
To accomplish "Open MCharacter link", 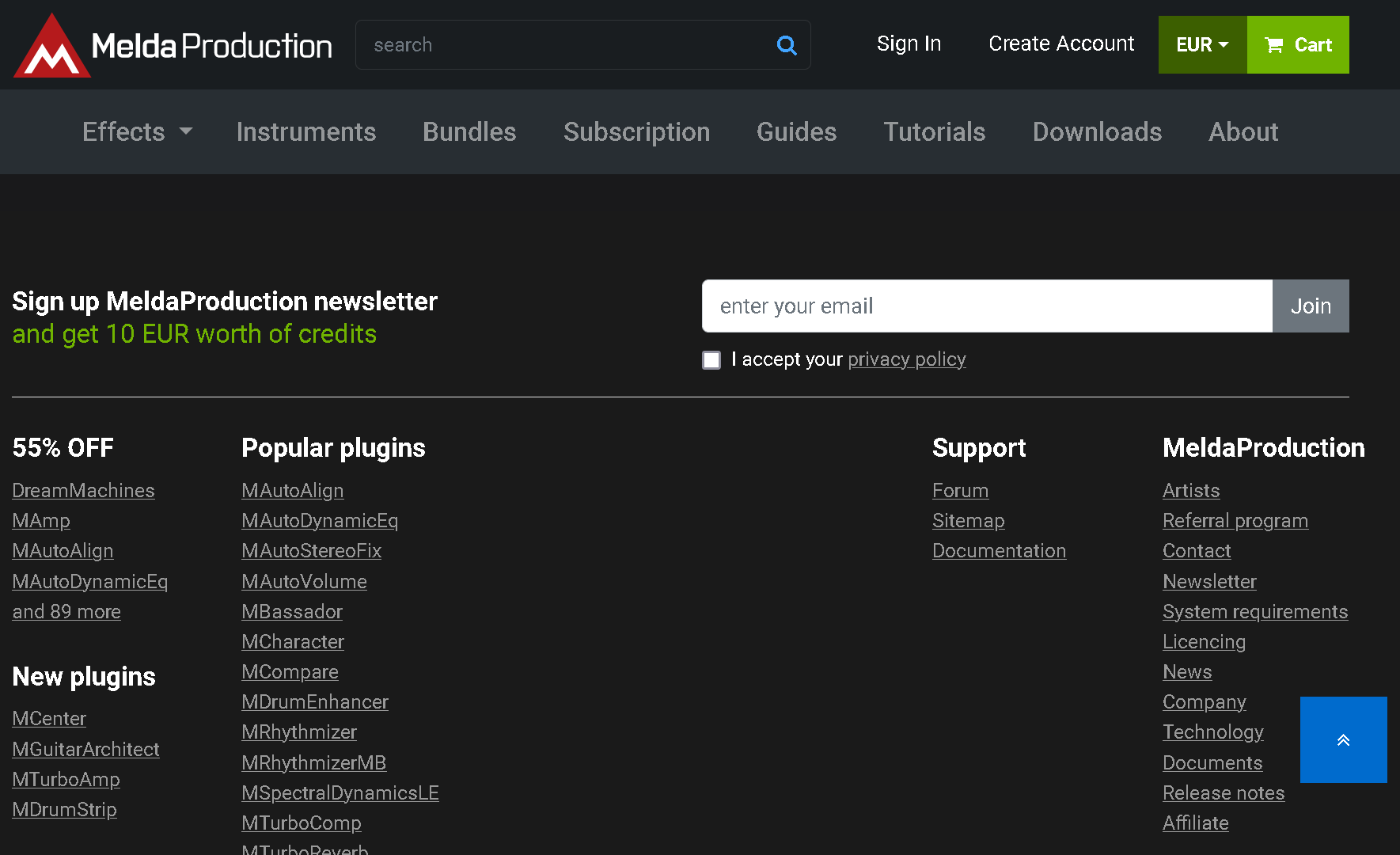I will tap(293, 642).
